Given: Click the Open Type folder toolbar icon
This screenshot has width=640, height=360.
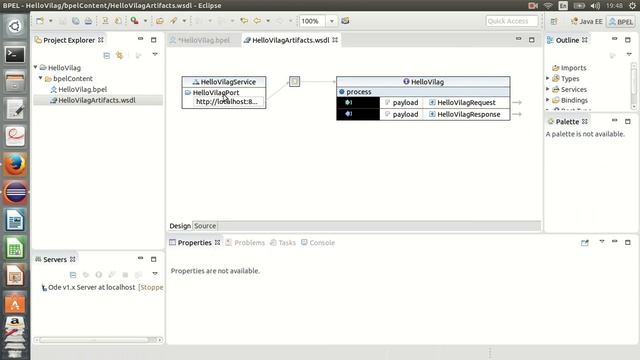Looking at the screenshot, I should 160,21.
